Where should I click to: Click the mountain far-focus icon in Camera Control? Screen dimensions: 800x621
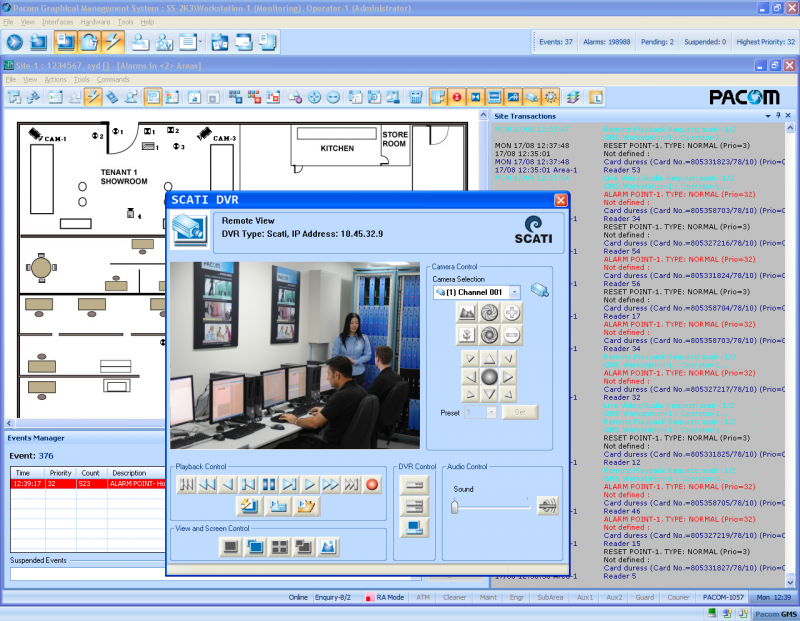point(467,312)
